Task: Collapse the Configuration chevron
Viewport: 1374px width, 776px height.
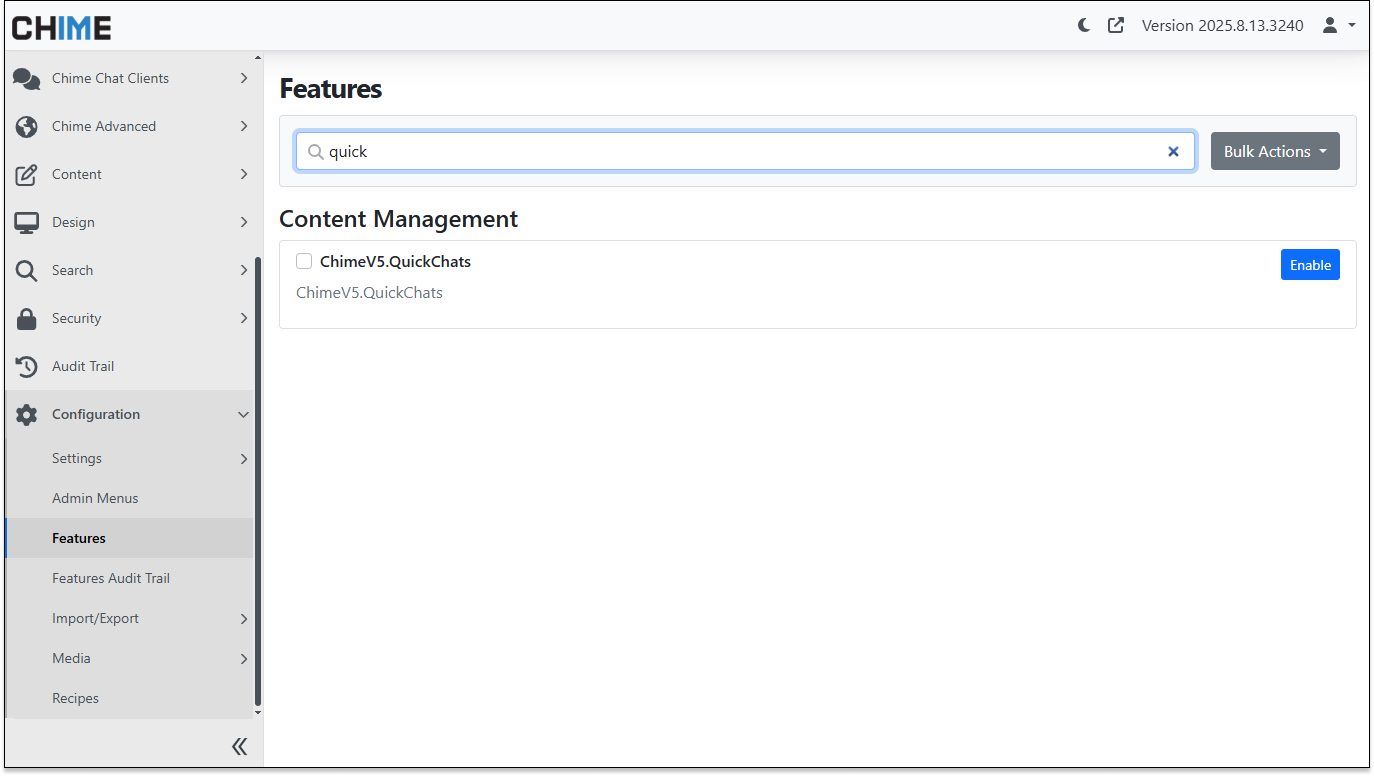Action: [x=243, y=414]
